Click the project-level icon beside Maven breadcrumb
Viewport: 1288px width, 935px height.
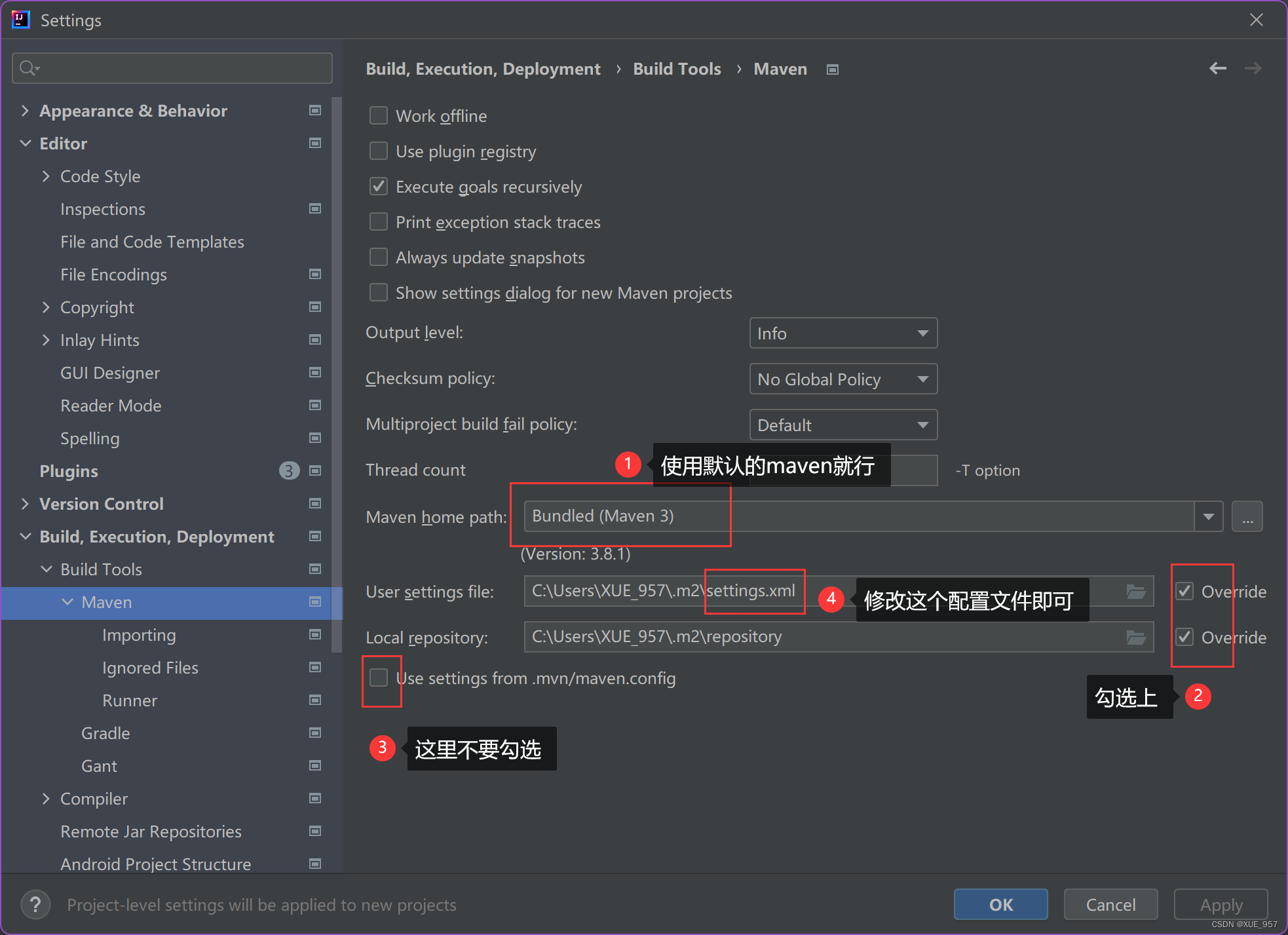pos(833,69)
